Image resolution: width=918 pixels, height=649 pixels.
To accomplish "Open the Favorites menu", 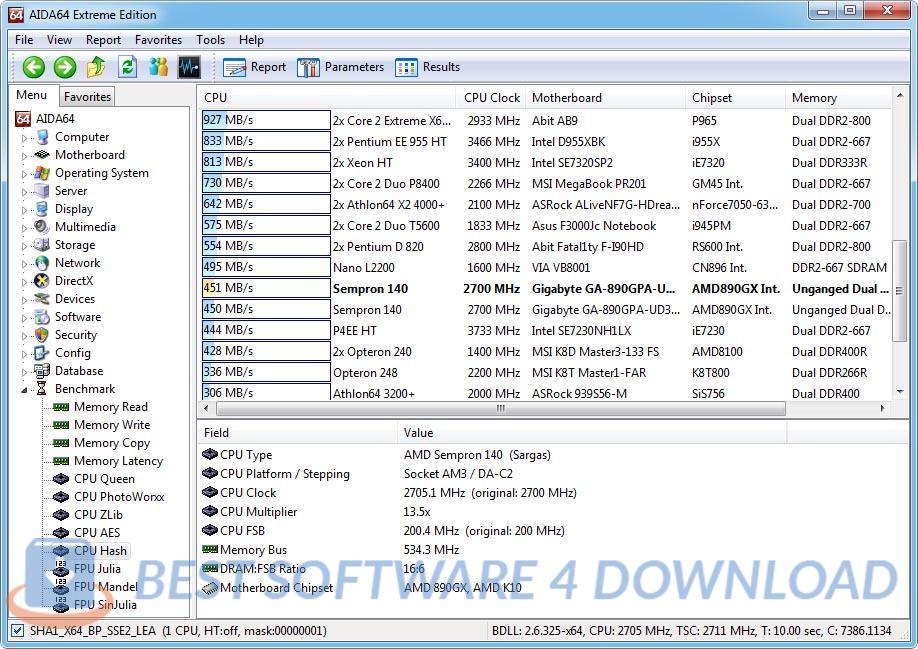I will [158, 40].
